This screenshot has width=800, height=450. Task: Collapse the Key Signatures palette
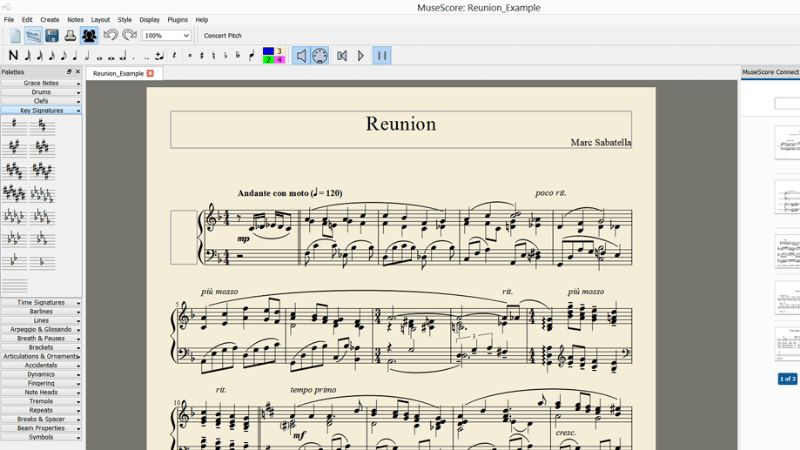(41, 110)
